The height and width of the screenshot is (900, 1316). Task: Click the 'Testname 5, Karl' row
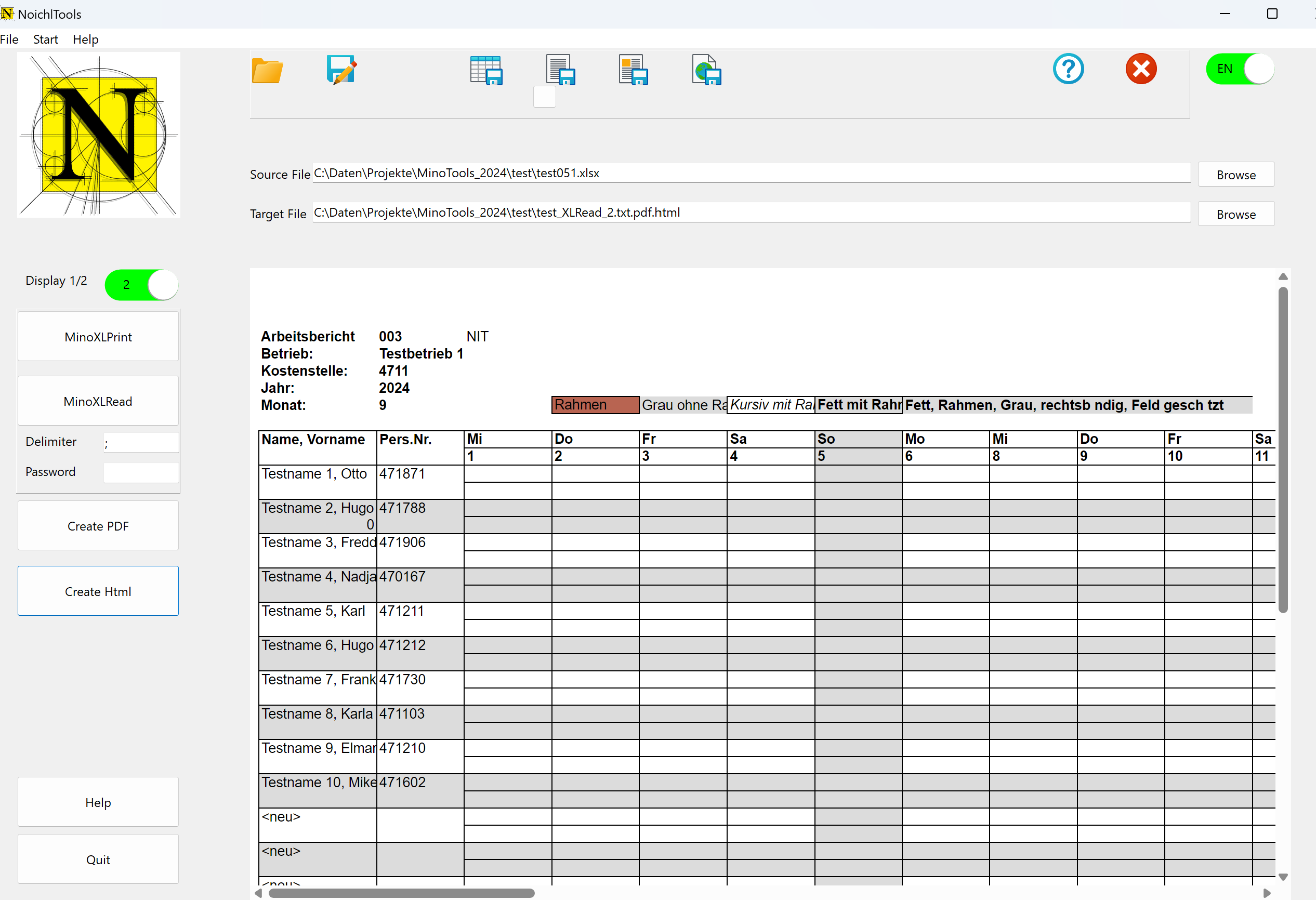click(318, 619)
